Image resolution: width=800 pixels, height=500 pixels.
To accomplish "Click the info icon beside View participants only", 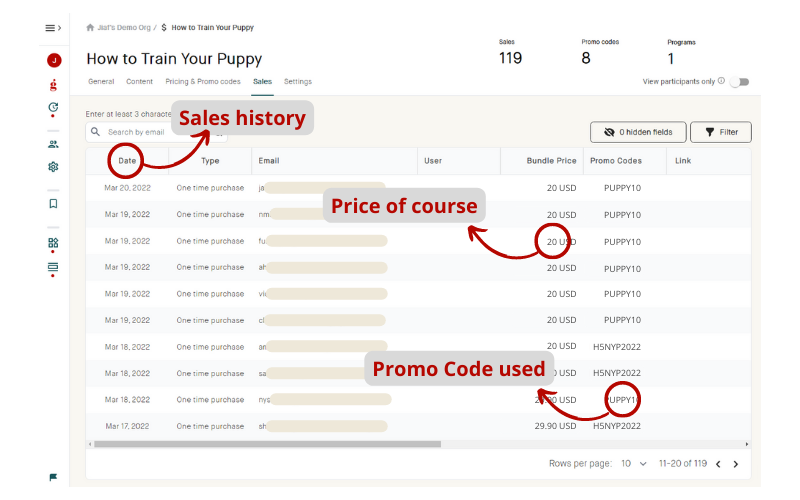I will [721, 81].
